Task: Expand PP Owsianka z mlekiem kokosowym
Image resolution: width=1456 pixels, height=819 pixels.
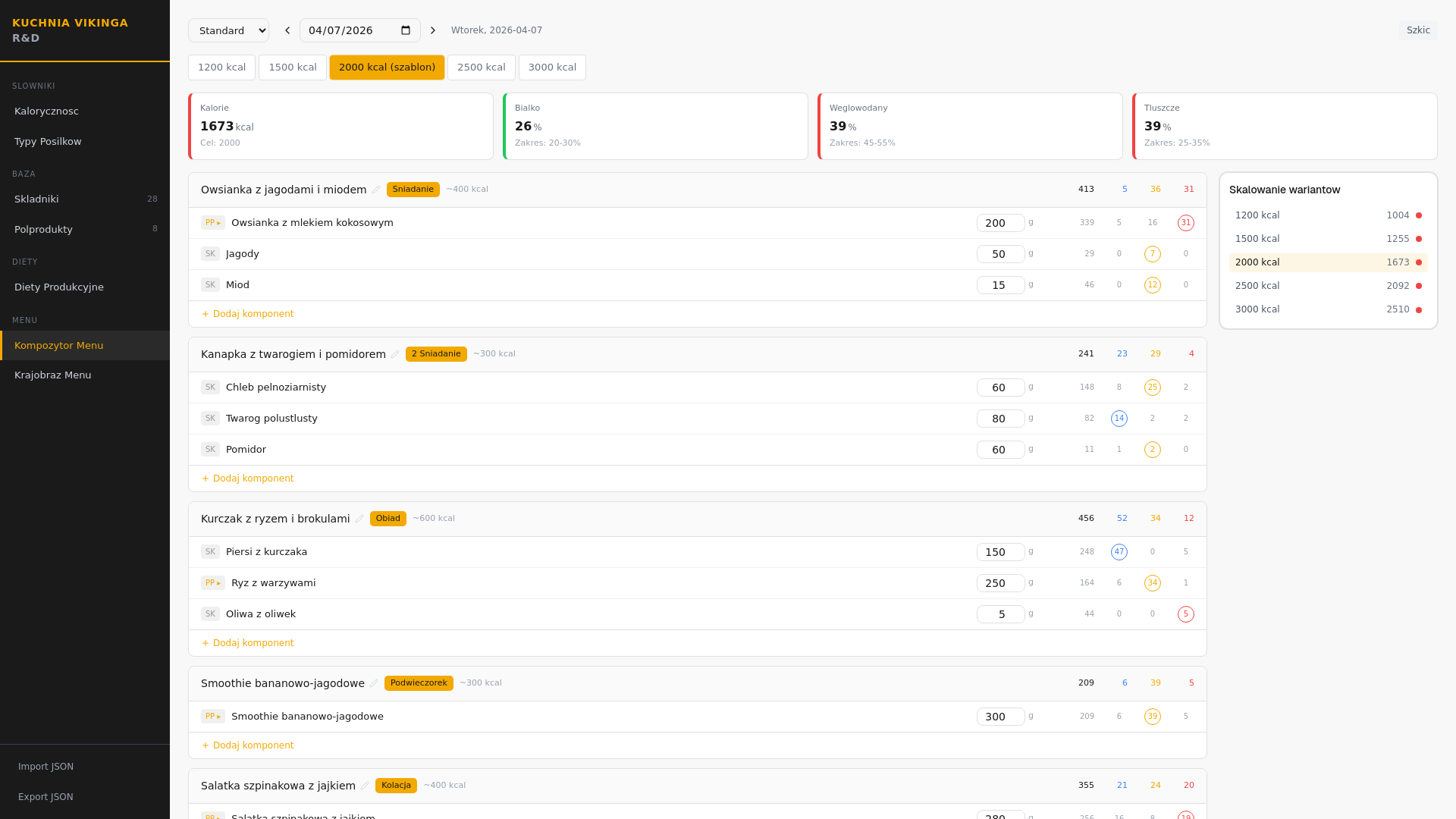Action: [213, 223]
